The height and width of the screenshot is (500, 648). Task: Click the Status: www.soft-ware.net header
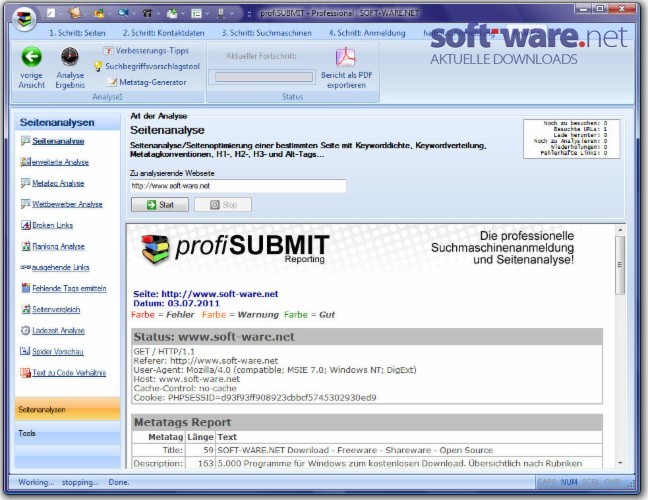point(367,337)
